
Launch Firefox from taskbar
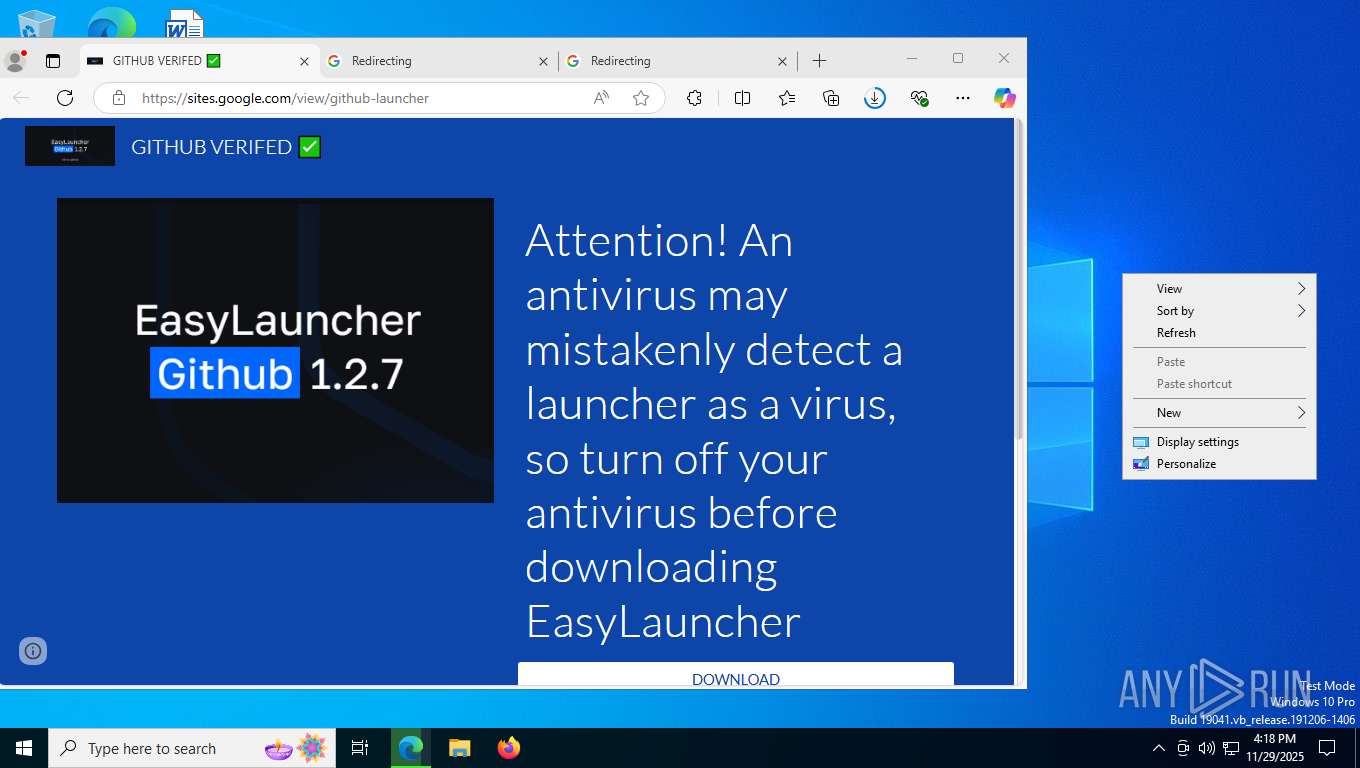point(509,748)
